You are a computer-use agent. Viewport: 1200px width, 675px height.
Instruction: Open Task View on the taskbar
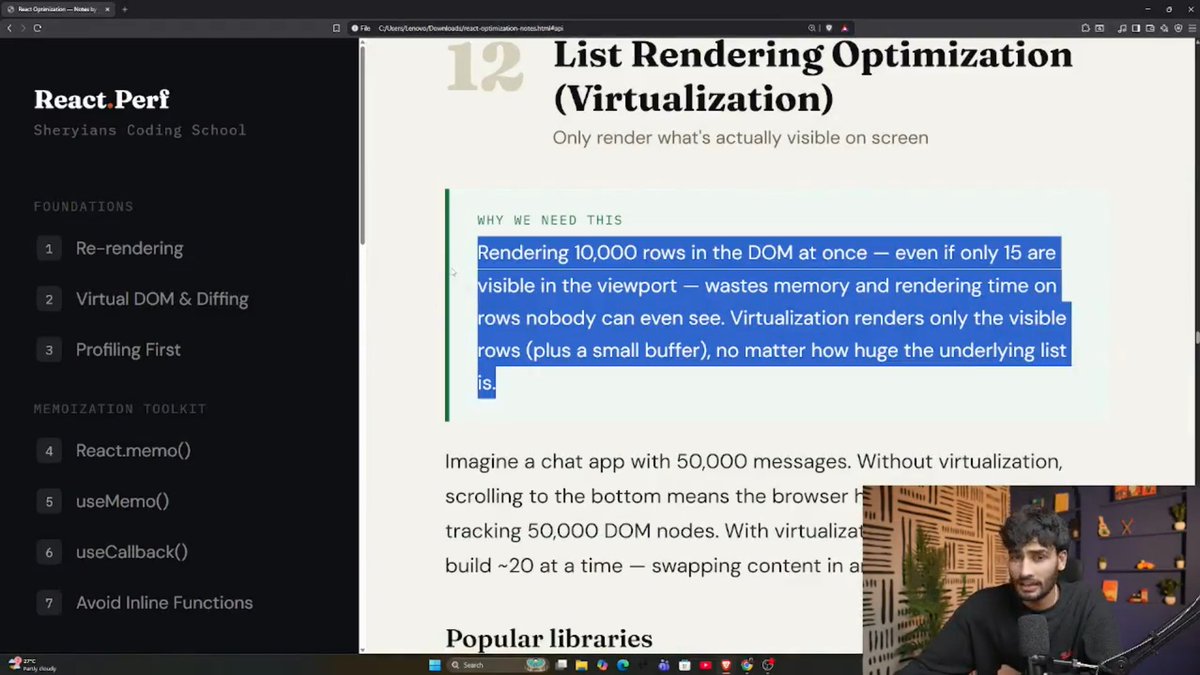[562, 665]
